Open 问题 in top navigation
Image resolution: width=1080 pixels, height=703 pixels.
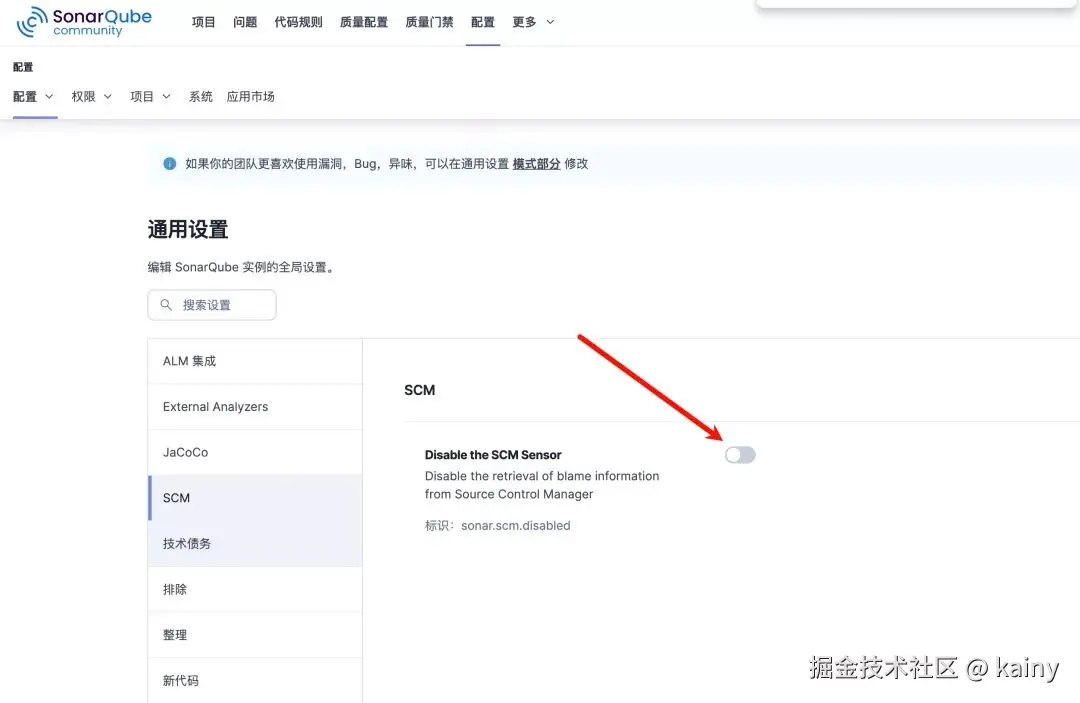point(245,22)
